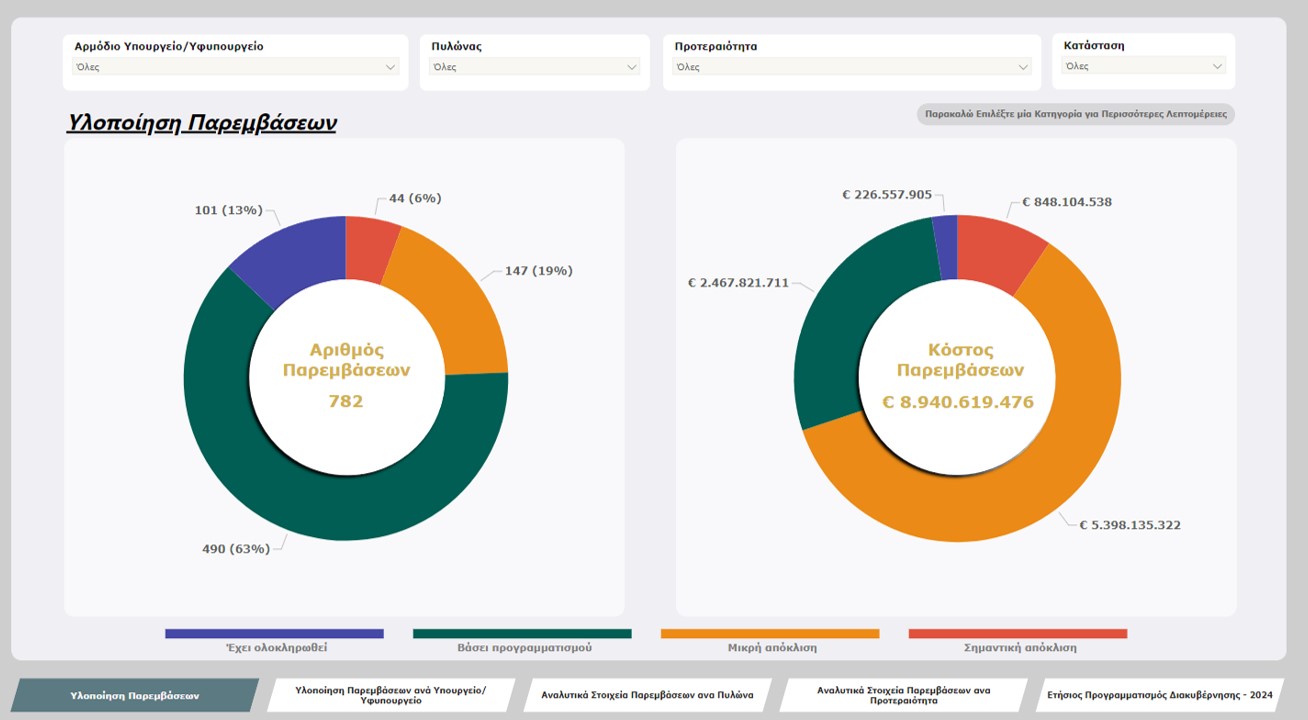Open the Πυλώνας filter dropdown
Screen dimensions: 1308x720
(534, 67)
